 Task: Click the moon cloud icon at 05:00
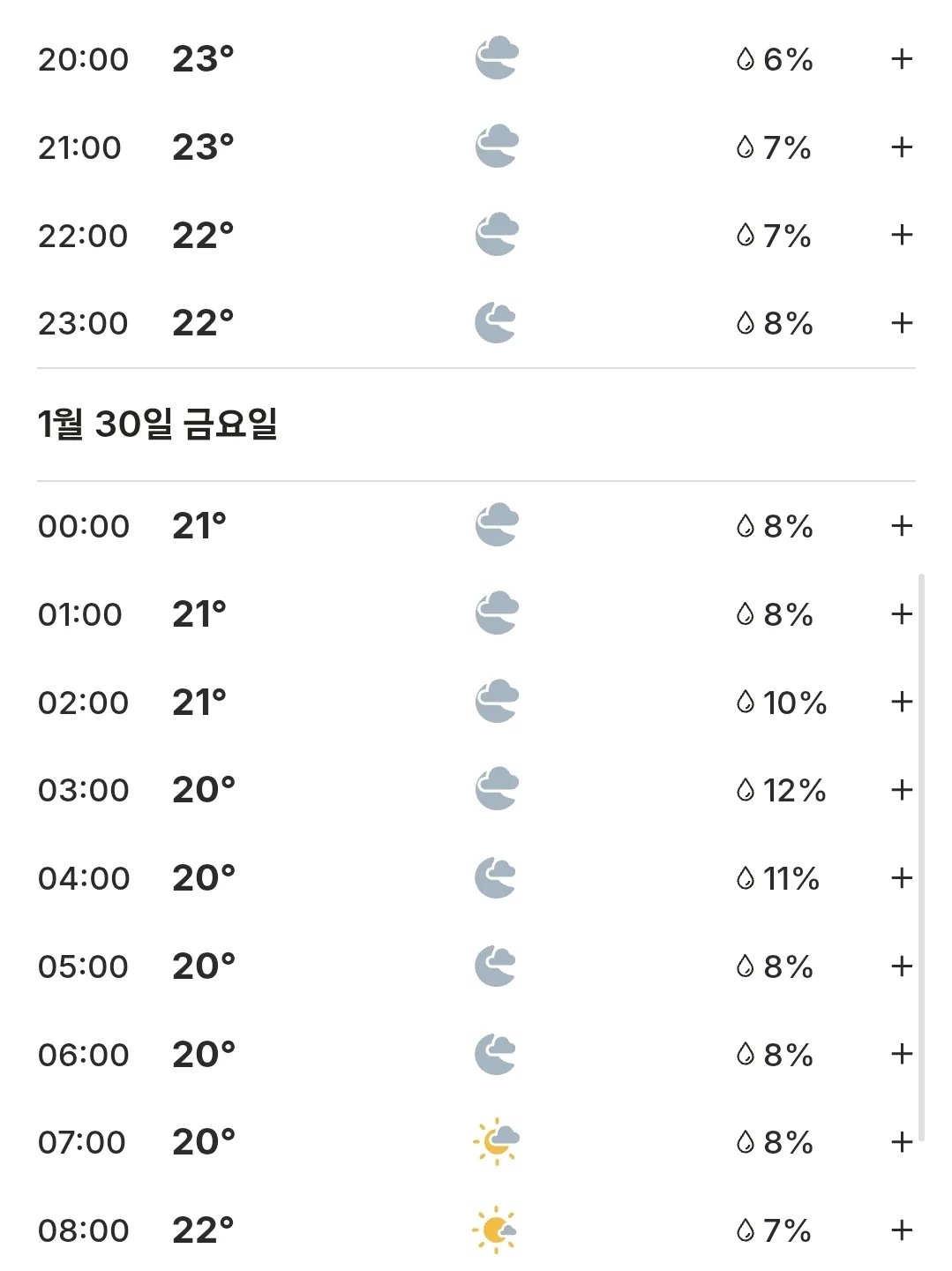coord(496,966)
